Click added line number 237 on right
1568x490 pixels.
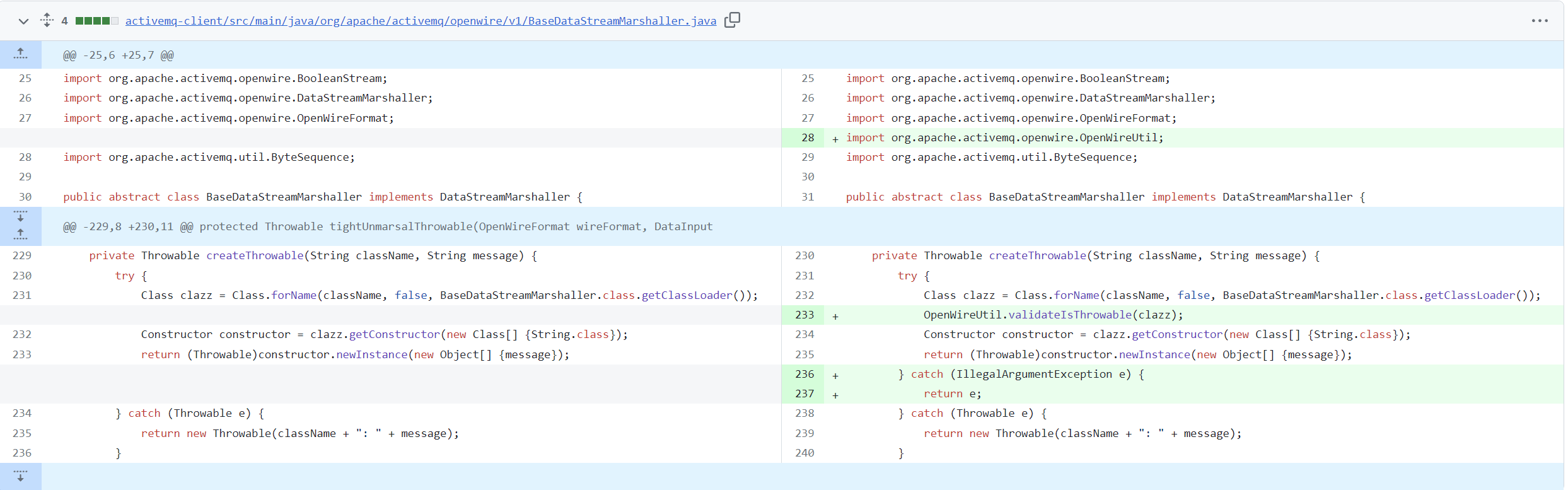[x=804, y=394]
